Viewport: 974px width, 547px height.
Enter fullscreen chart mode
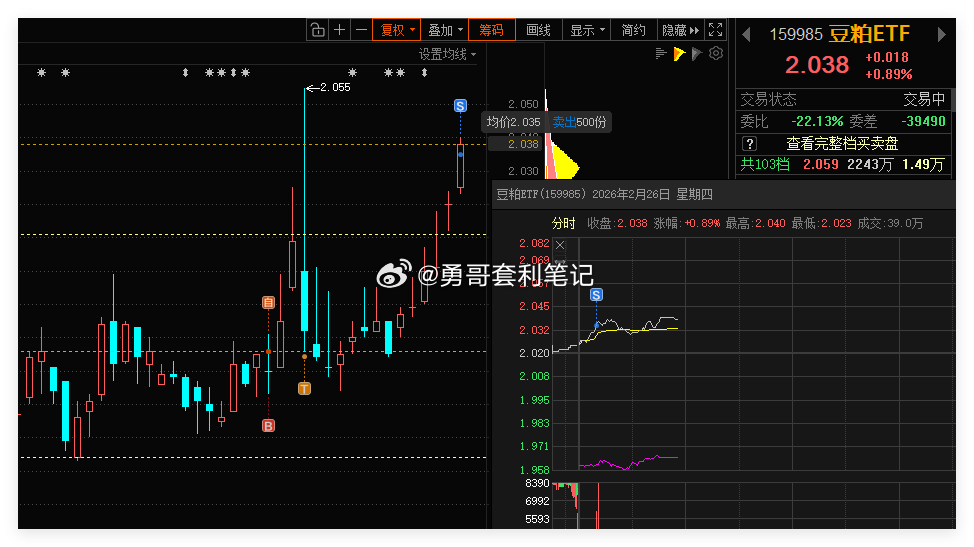pos(716,30)
